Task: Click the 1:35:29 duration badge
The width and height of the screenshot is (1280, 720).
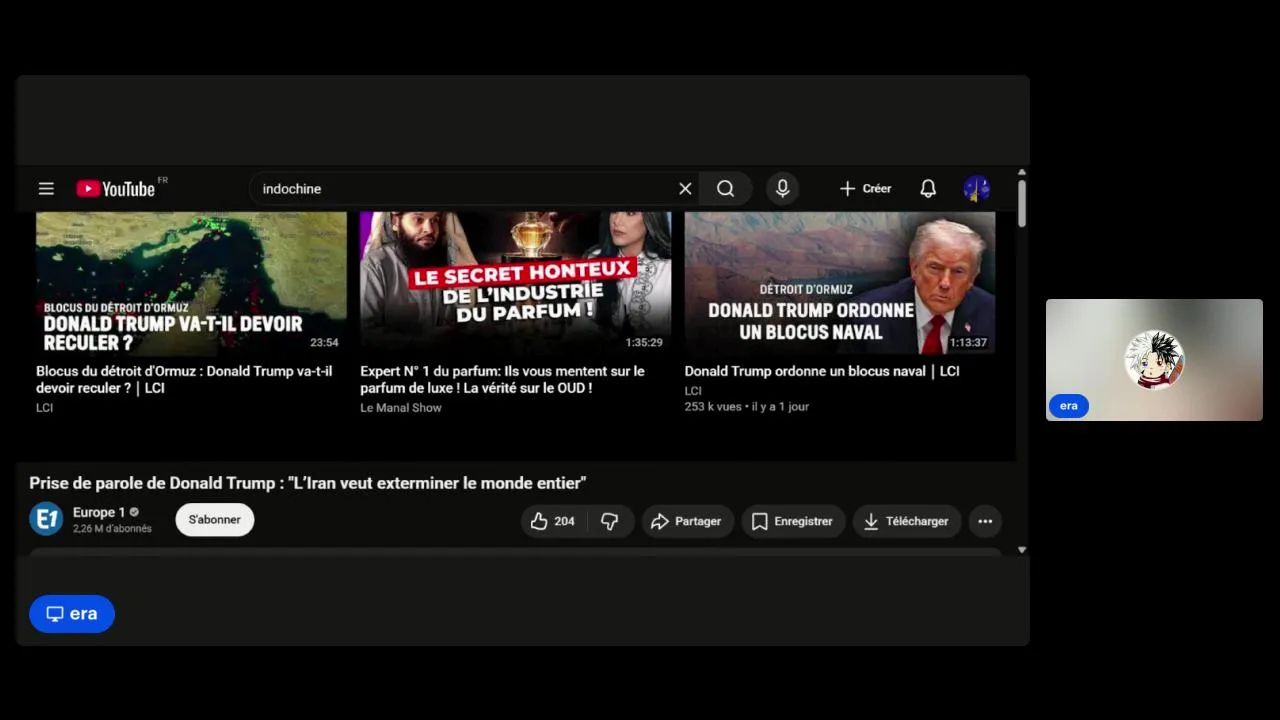Action: pos(644,342)
